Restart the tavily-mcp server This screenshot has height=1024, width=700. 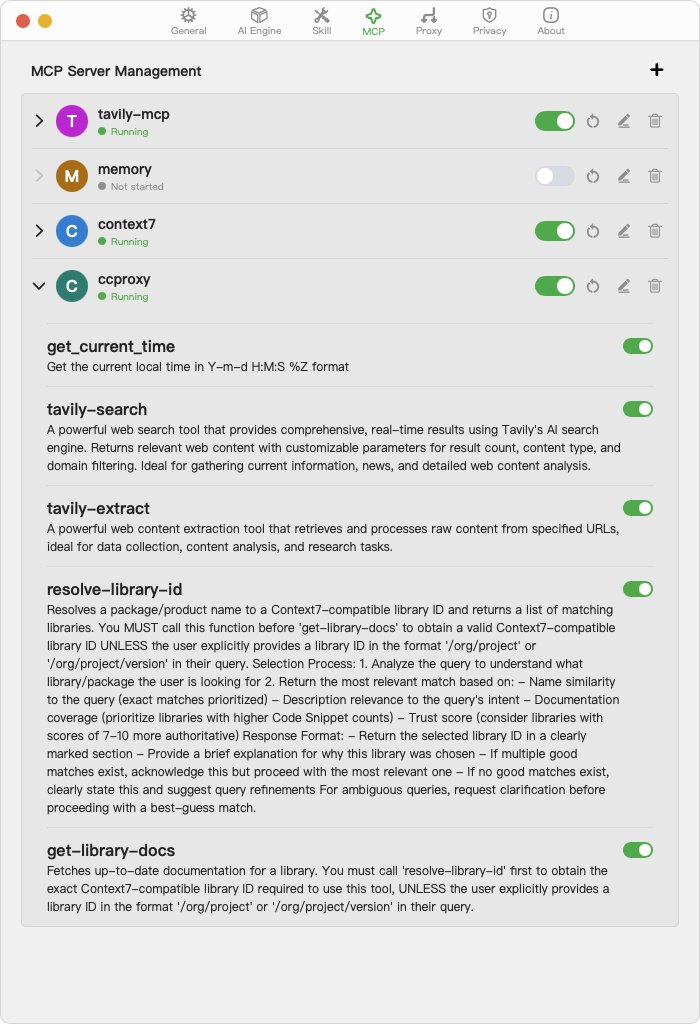593,121
